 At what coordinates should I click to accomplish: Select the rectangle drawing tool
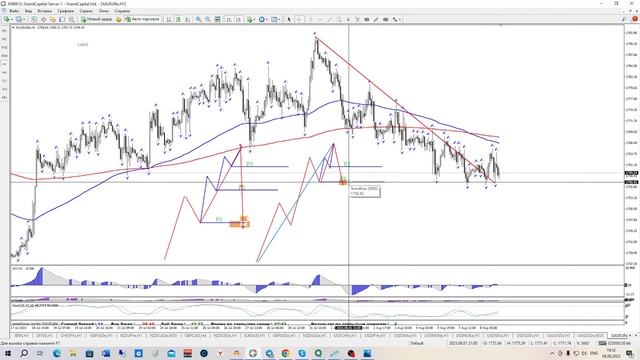click(367, 19)
